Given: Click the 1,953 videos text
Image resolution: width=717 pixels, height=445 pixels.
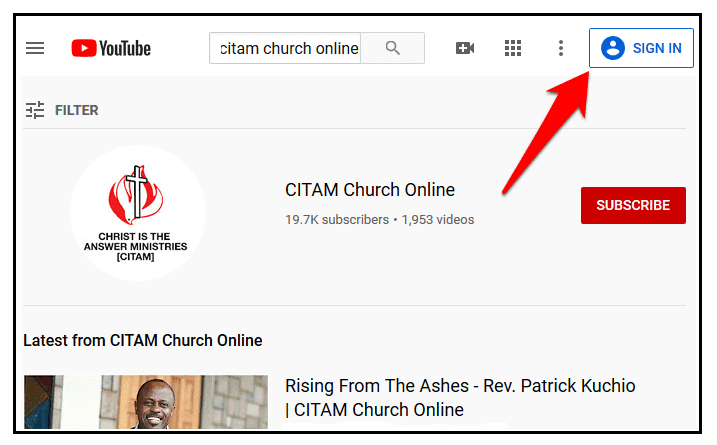Looking at the screenshot, I should tap(438, 220).
